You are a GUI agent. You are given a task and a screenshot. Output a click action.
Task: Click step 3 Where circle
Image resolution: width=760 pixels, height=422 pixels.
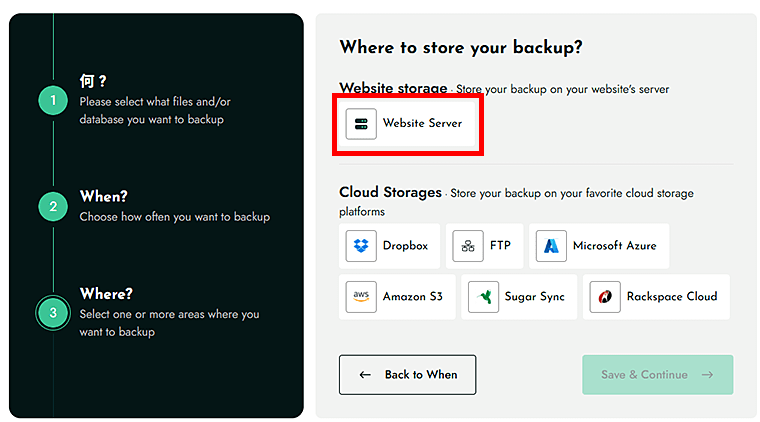53,313
